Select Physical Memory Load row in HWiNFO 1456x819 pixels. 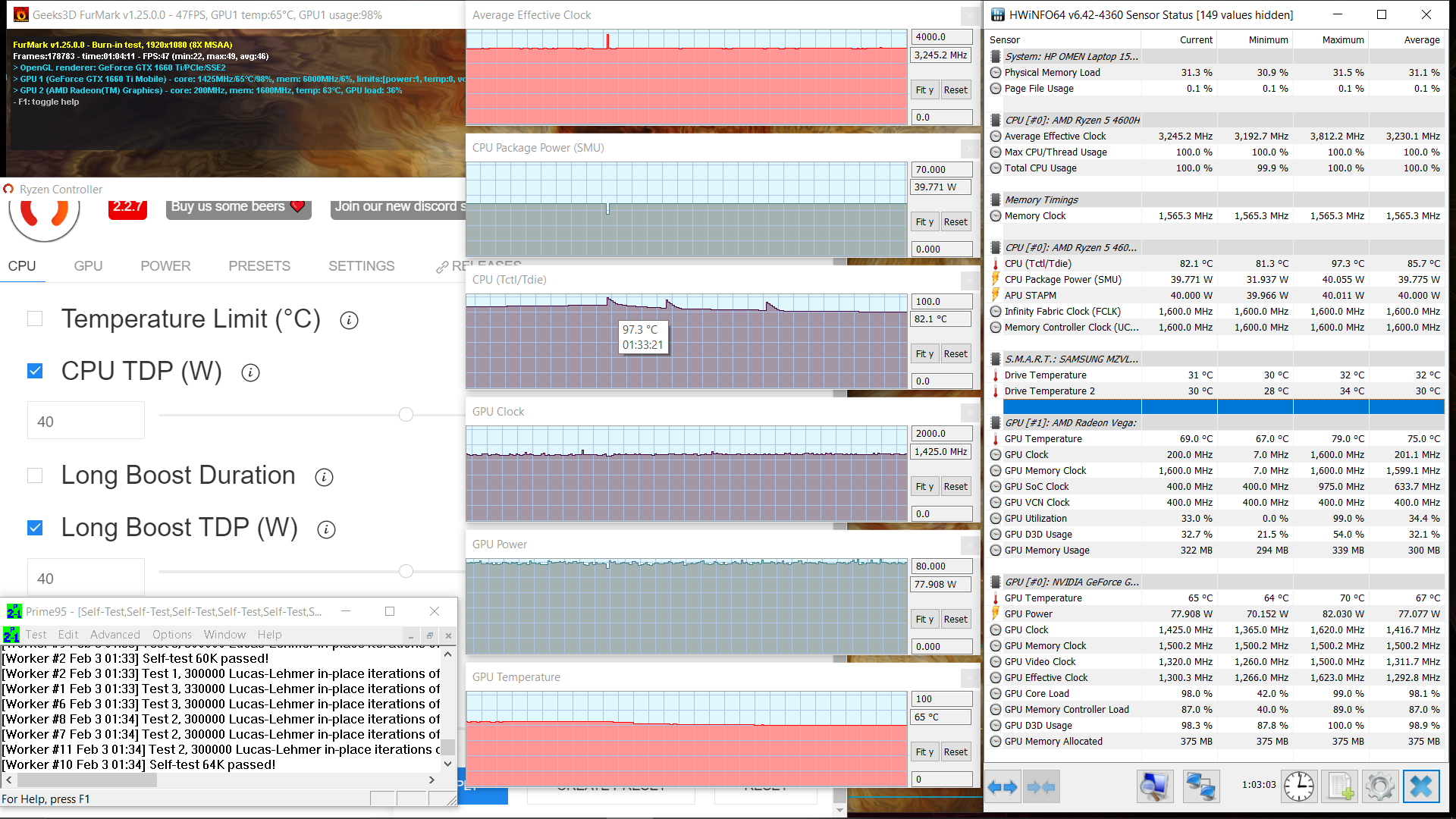(1216, 72)
